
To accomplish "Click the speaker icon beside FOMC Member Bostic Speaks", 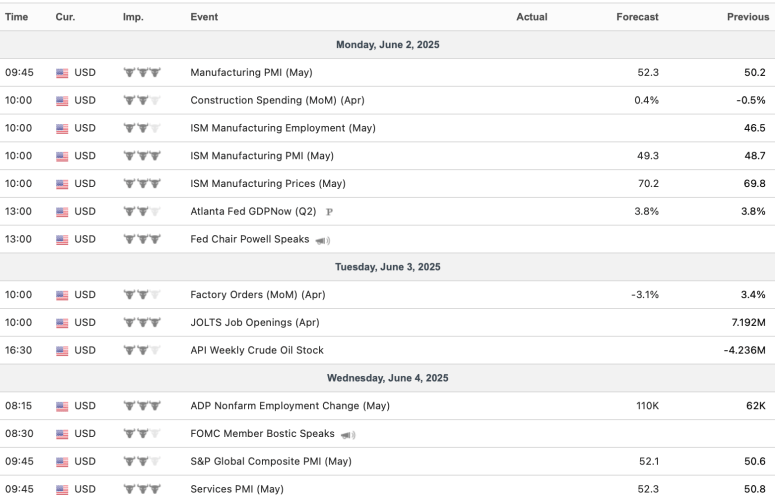I will point(348,435).
